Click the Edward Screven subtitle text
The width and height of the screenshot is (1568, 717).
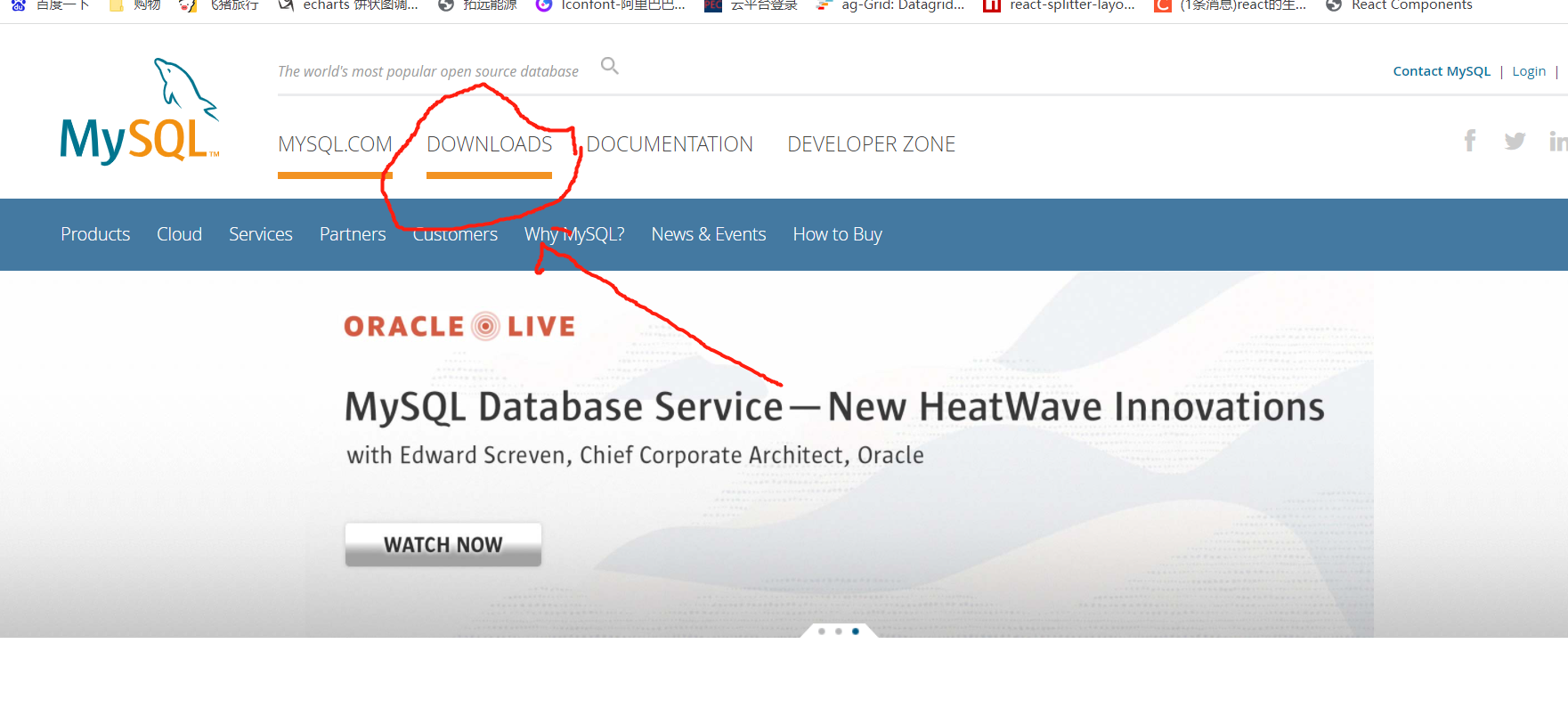[x=635, y=455]
